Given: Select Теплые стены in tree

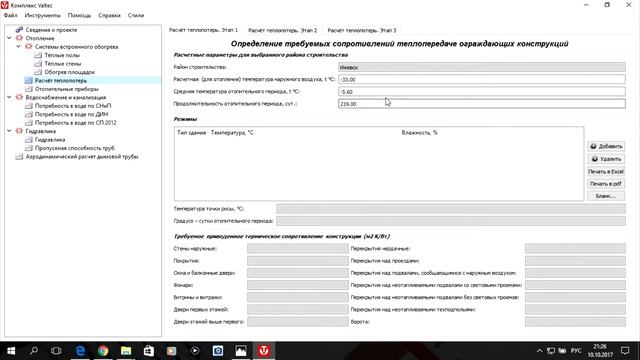Looking at the screenshot, I should tap(63, 64).
